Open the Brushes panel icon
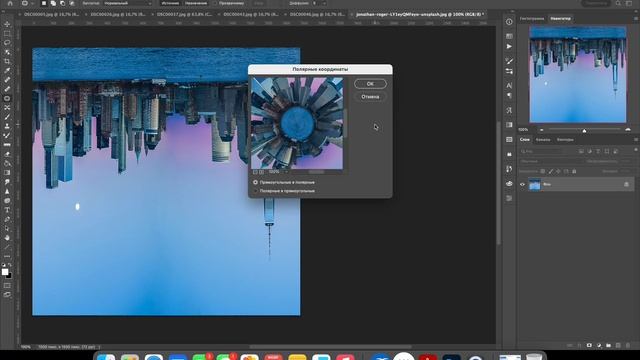Screen dimensions: 640x360 [x=509, y=61]
